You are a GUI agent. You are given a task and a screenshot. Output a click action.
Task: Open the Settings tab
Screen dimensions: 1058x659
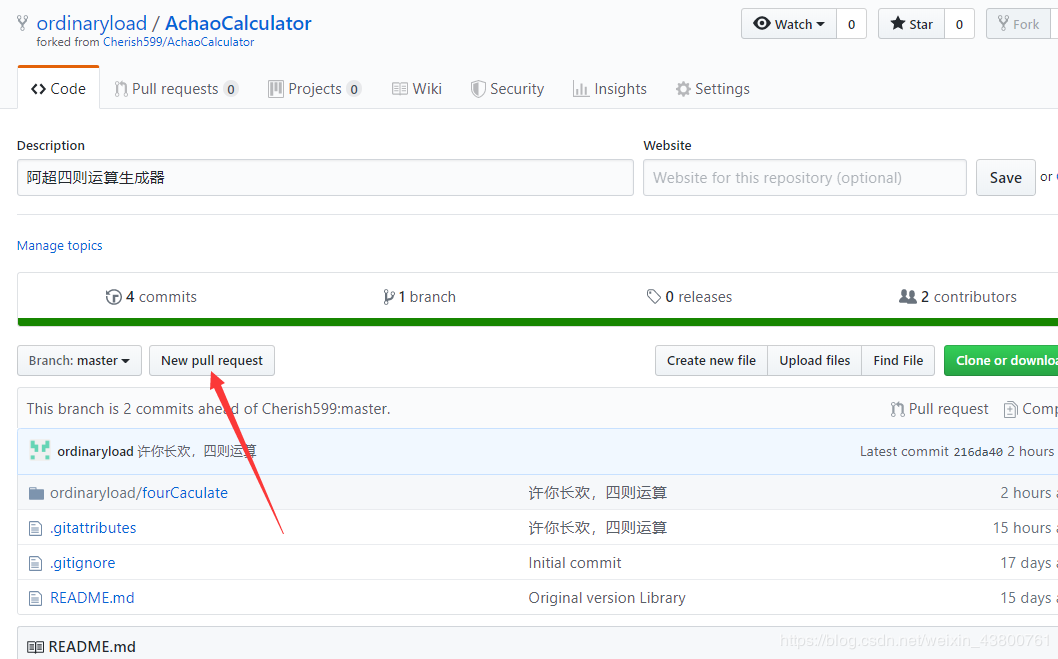tap(713, 88)
